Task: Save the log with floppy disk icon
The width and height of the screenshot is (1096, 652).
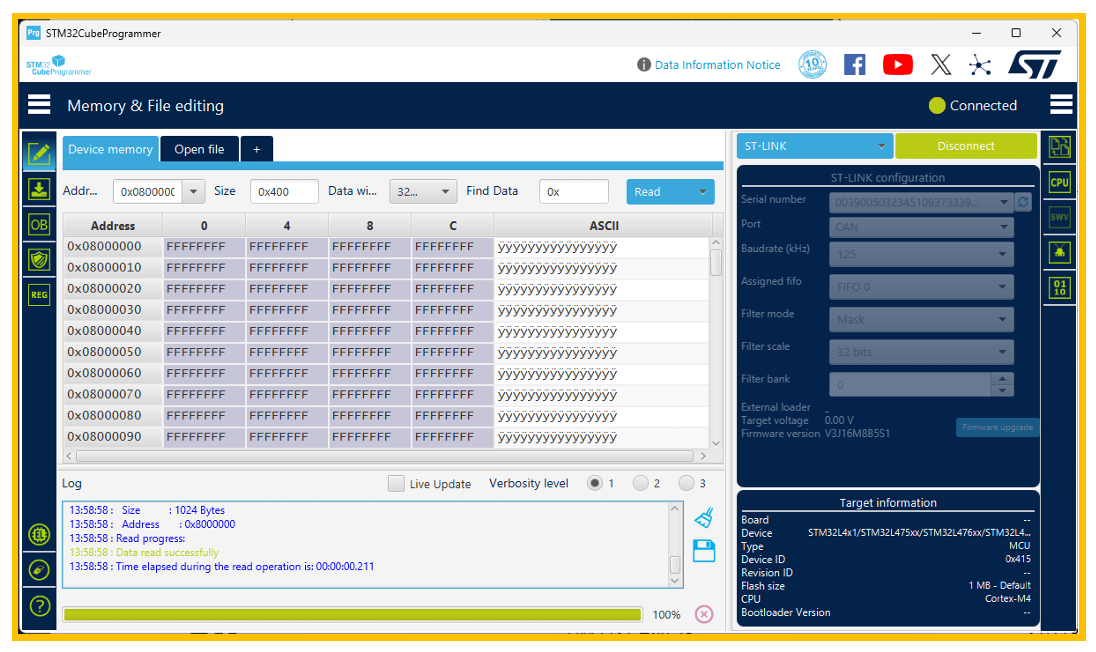Action: [x=704, y=551]
